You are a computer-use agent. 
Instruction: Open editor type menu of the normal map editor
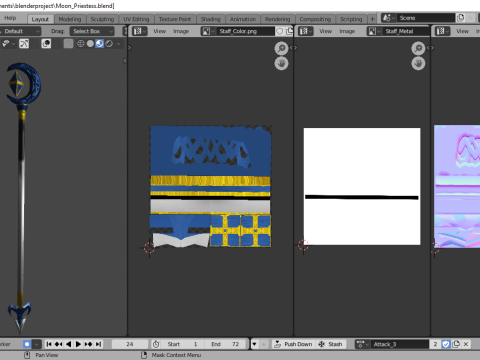(443, 31)
